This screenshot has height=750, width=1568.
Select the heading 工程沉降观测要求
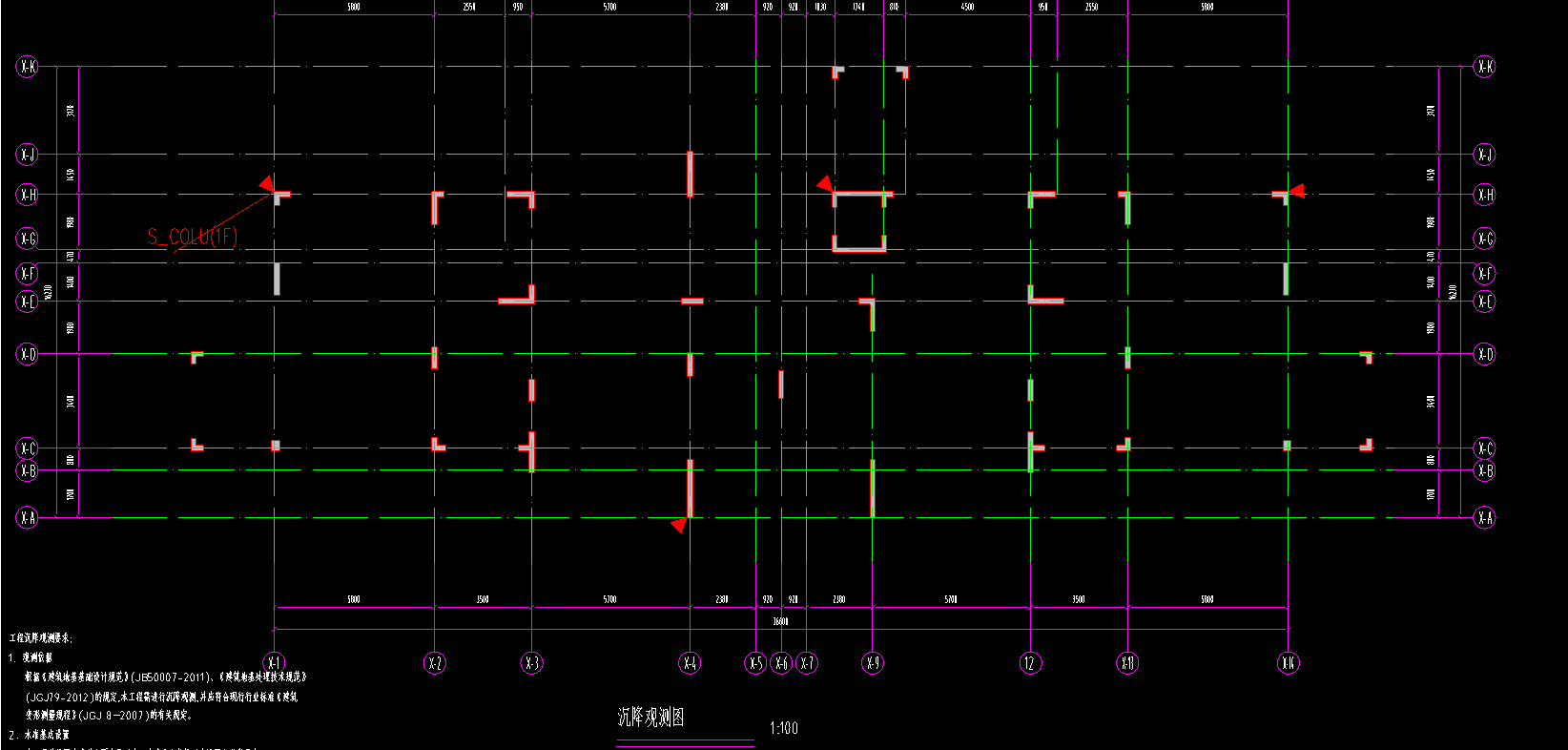(x=41, y=638)
